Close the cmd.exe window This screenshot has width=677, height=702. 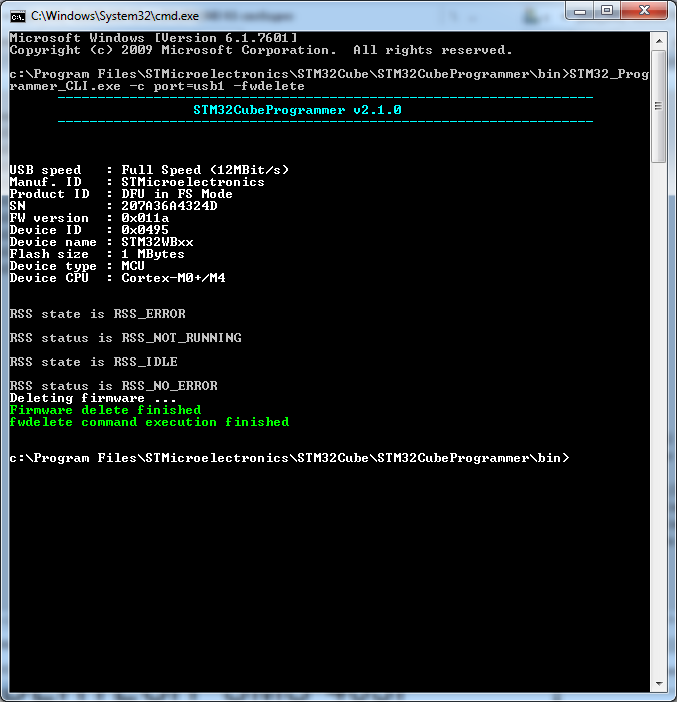coord(644,11)
